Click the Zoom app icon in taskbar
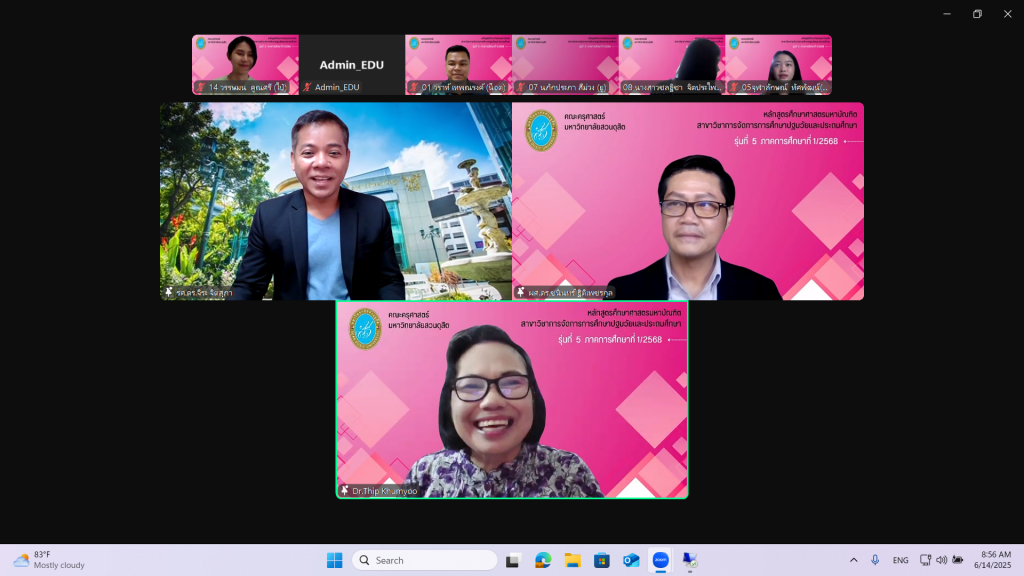Screen dimensions: 1024x576 (x=660, y=560)
